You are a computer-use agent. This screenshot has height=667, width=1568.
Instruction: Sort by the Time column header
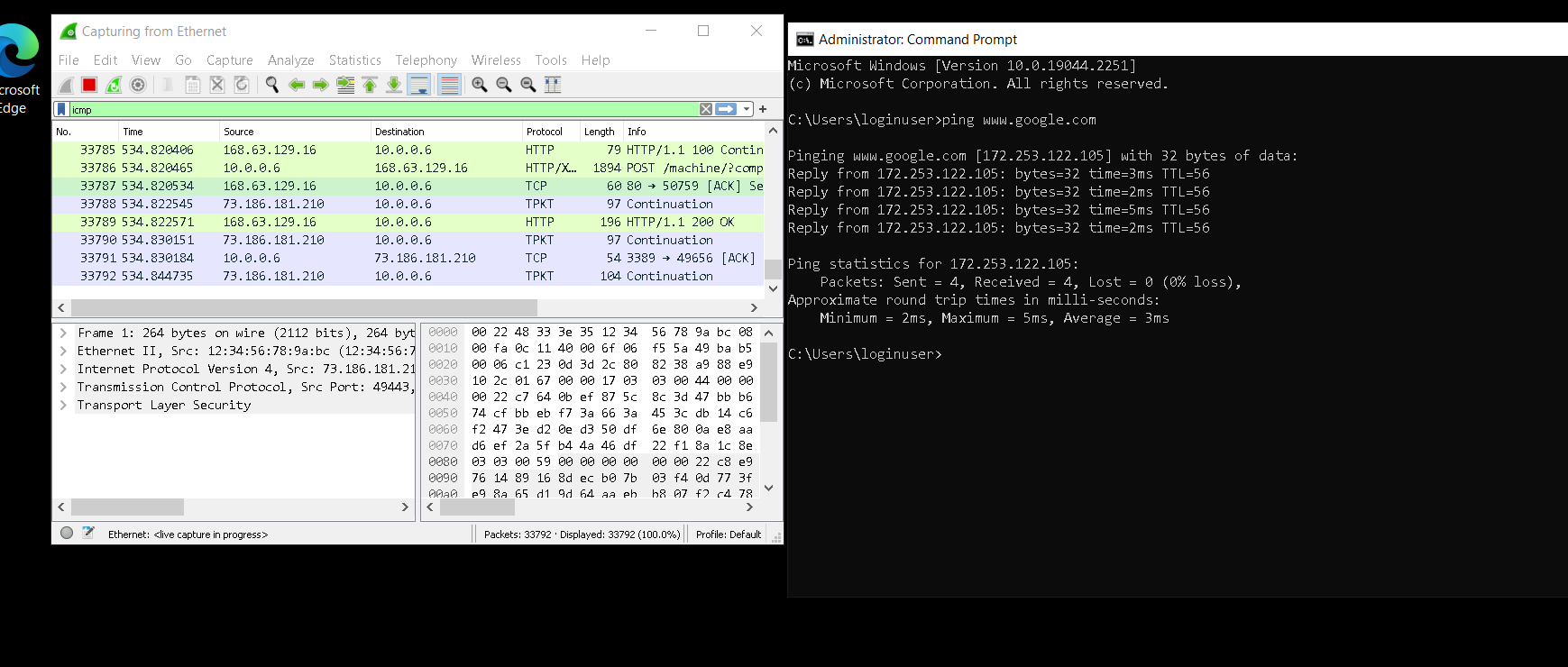pos(169,132)
